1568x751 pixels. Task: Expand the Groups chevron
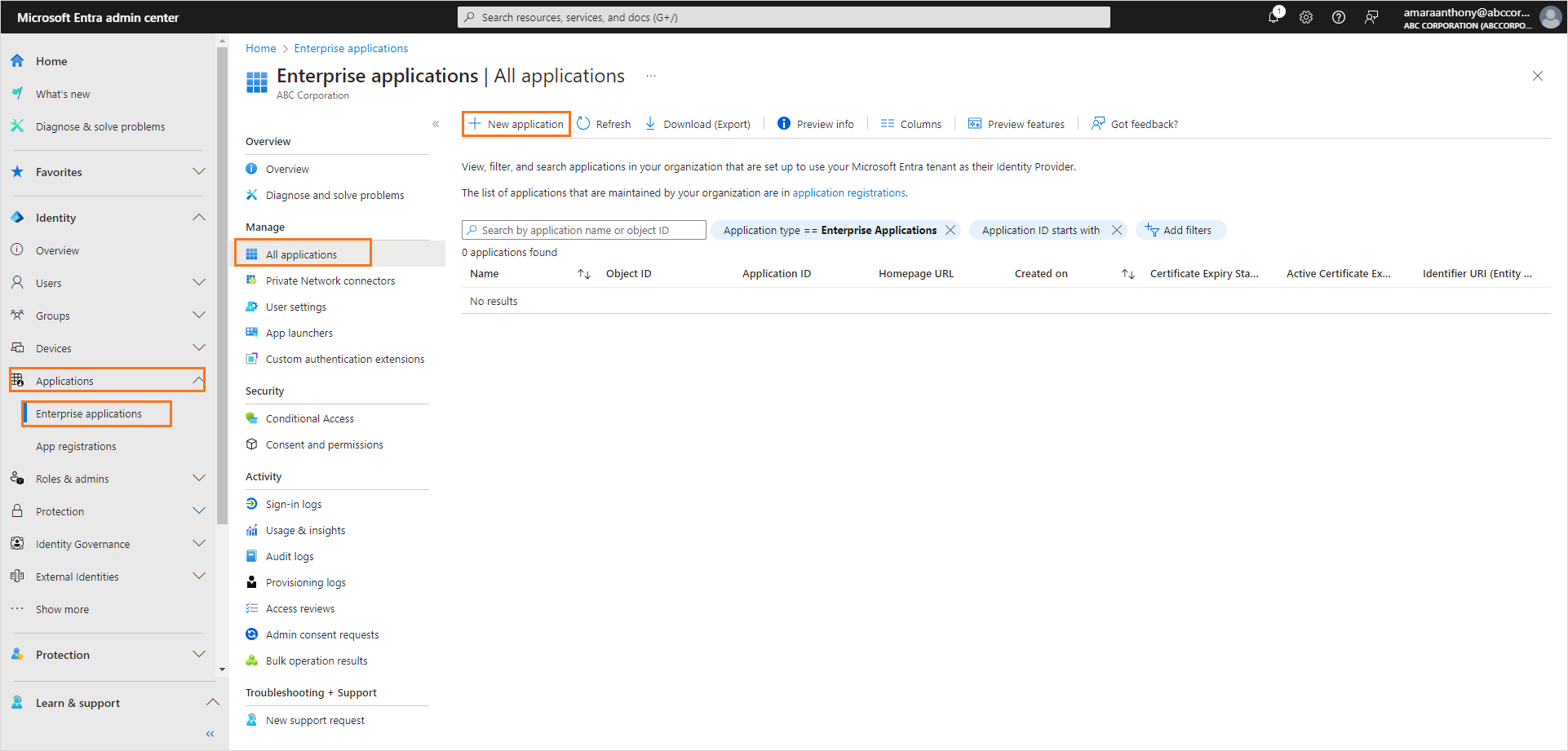[x=198, y=315]
